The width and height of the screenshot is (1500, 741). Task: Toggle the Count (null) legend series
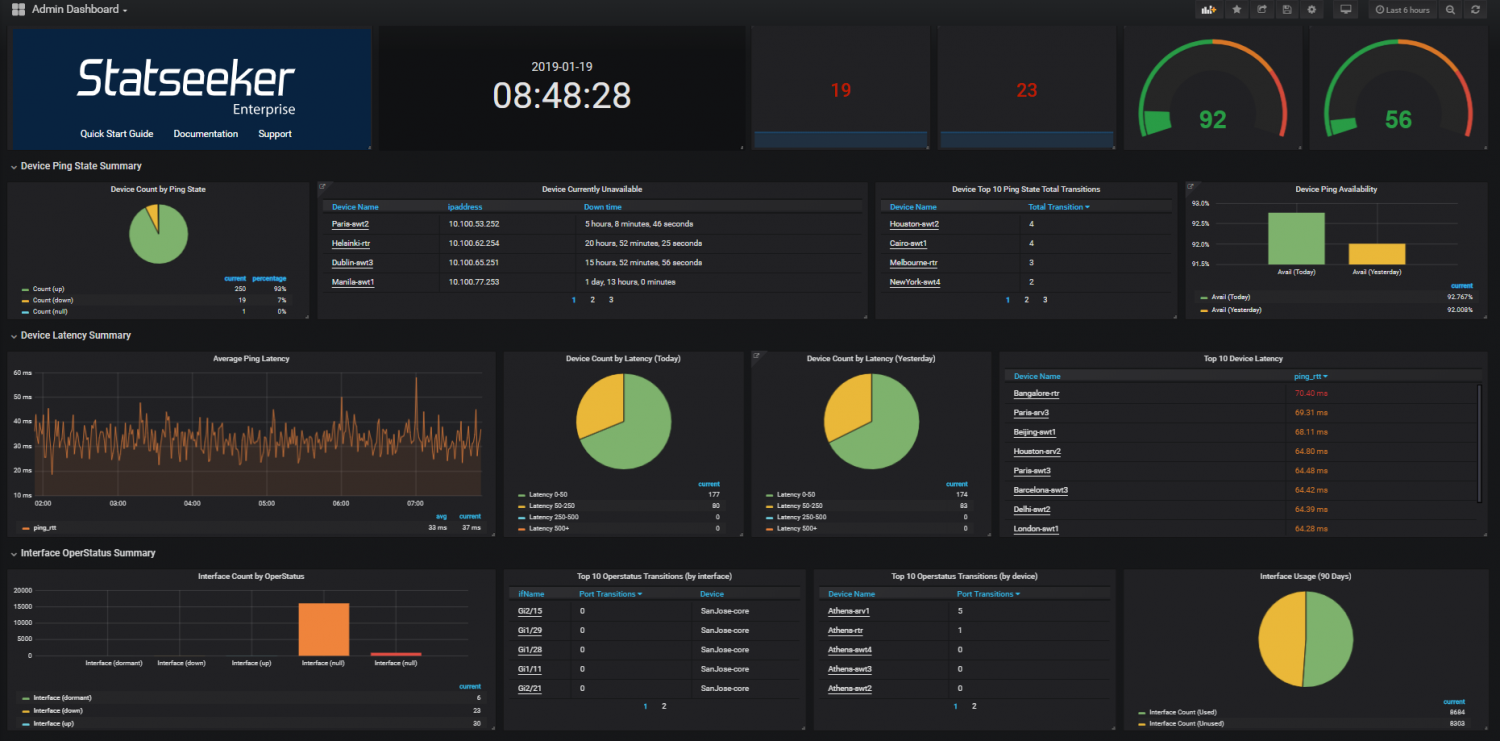[x=50, y=312]
